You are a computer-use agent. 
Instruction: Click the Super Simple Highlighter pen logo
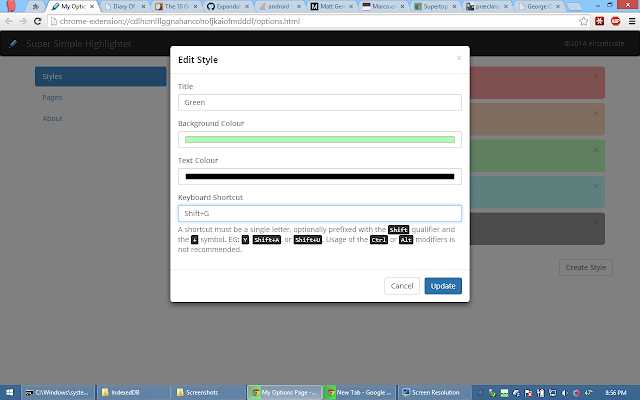pyautogui.click(x=13, y=44)
